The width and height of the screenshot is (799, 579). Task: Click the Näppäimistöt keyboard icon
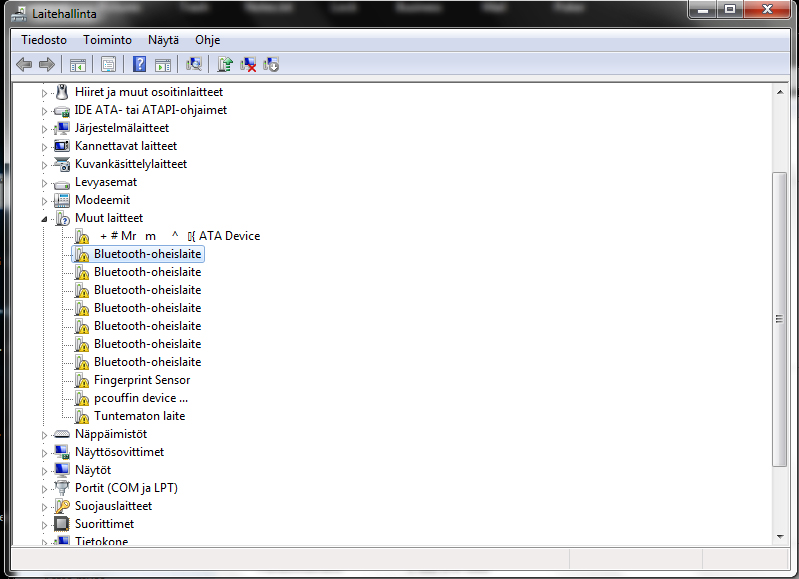tap(62, 434)
